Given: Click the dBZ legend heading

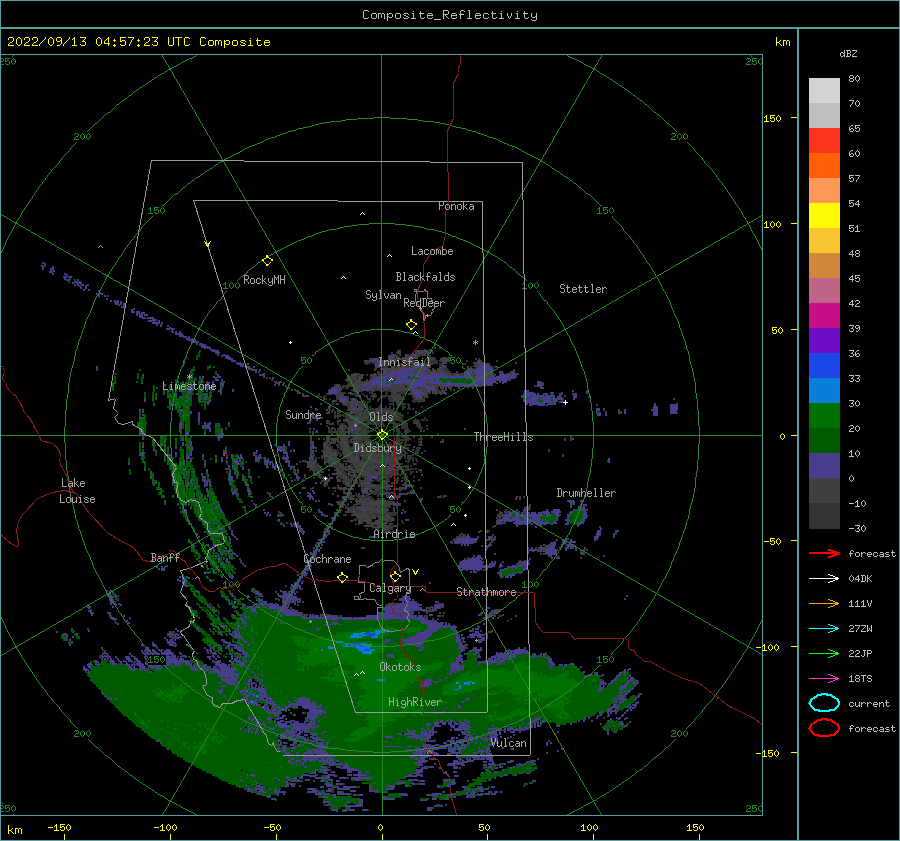Looking at the screenshot, I should click(x=848, y=53).
